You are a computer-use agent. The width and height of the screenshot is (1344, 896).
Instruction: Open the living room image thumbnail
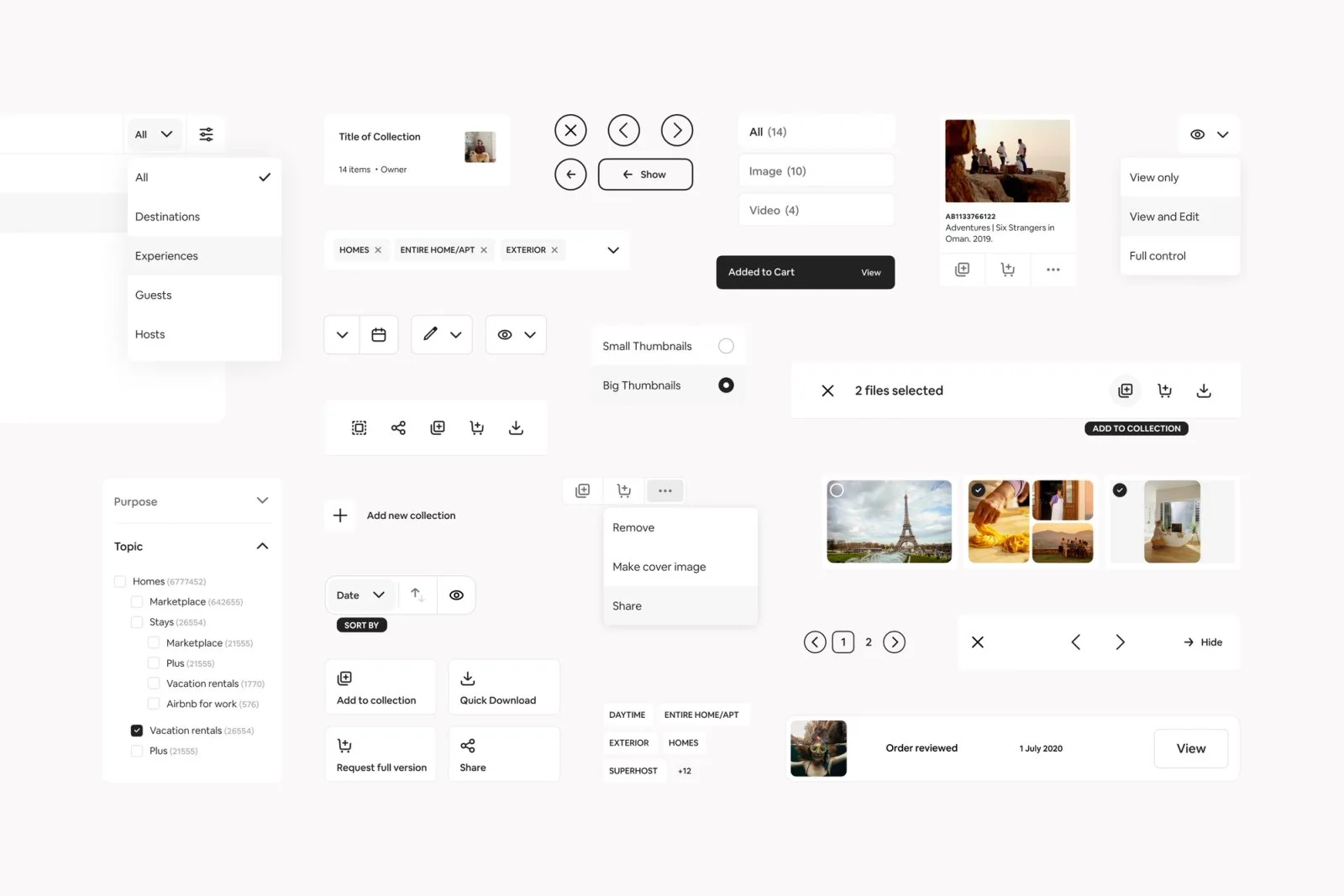pyautogui.click(x=1172, y=521)
